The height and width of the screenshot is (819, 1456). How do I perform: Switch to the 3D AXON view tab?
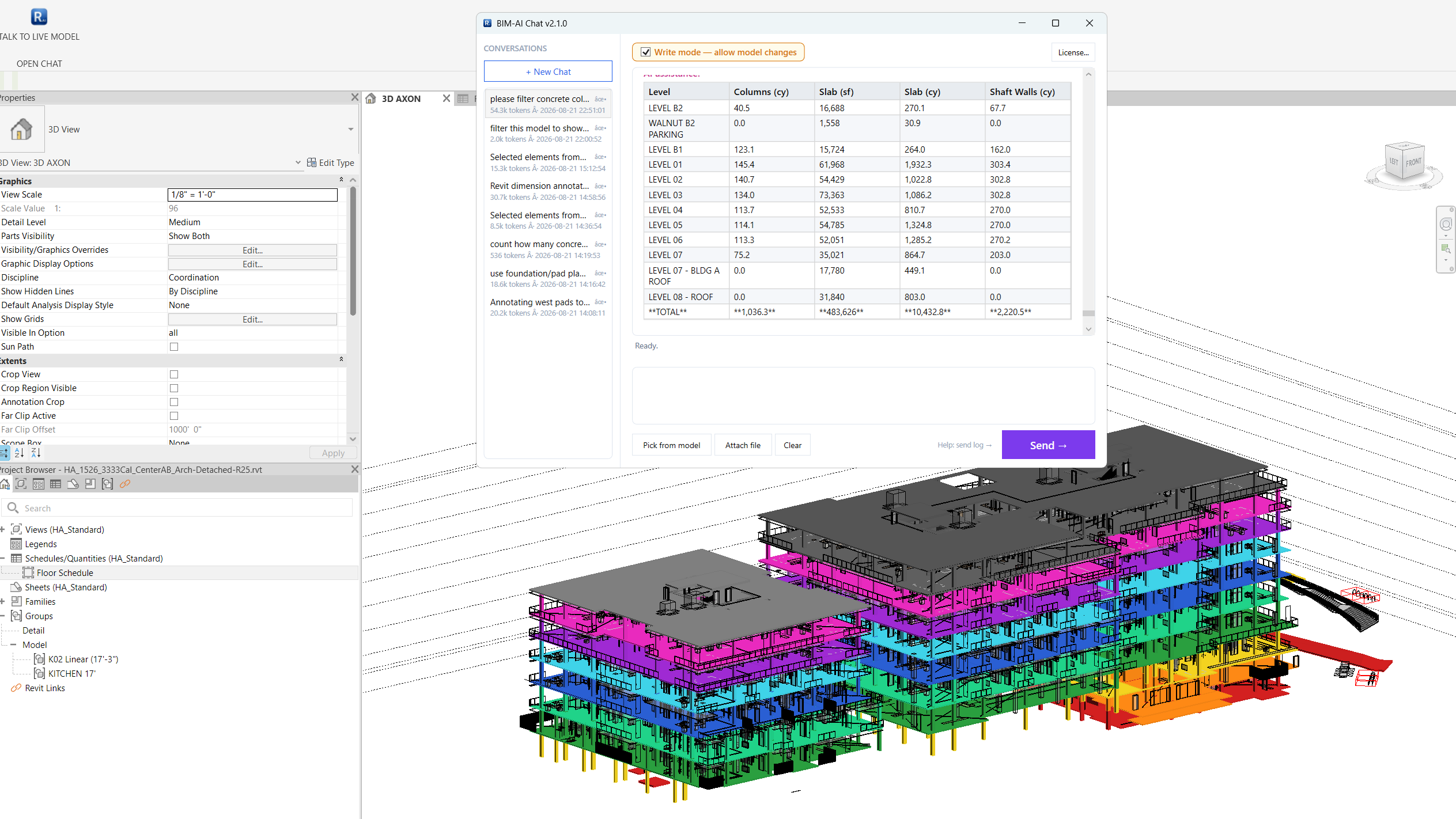click(x=401, y=98)
